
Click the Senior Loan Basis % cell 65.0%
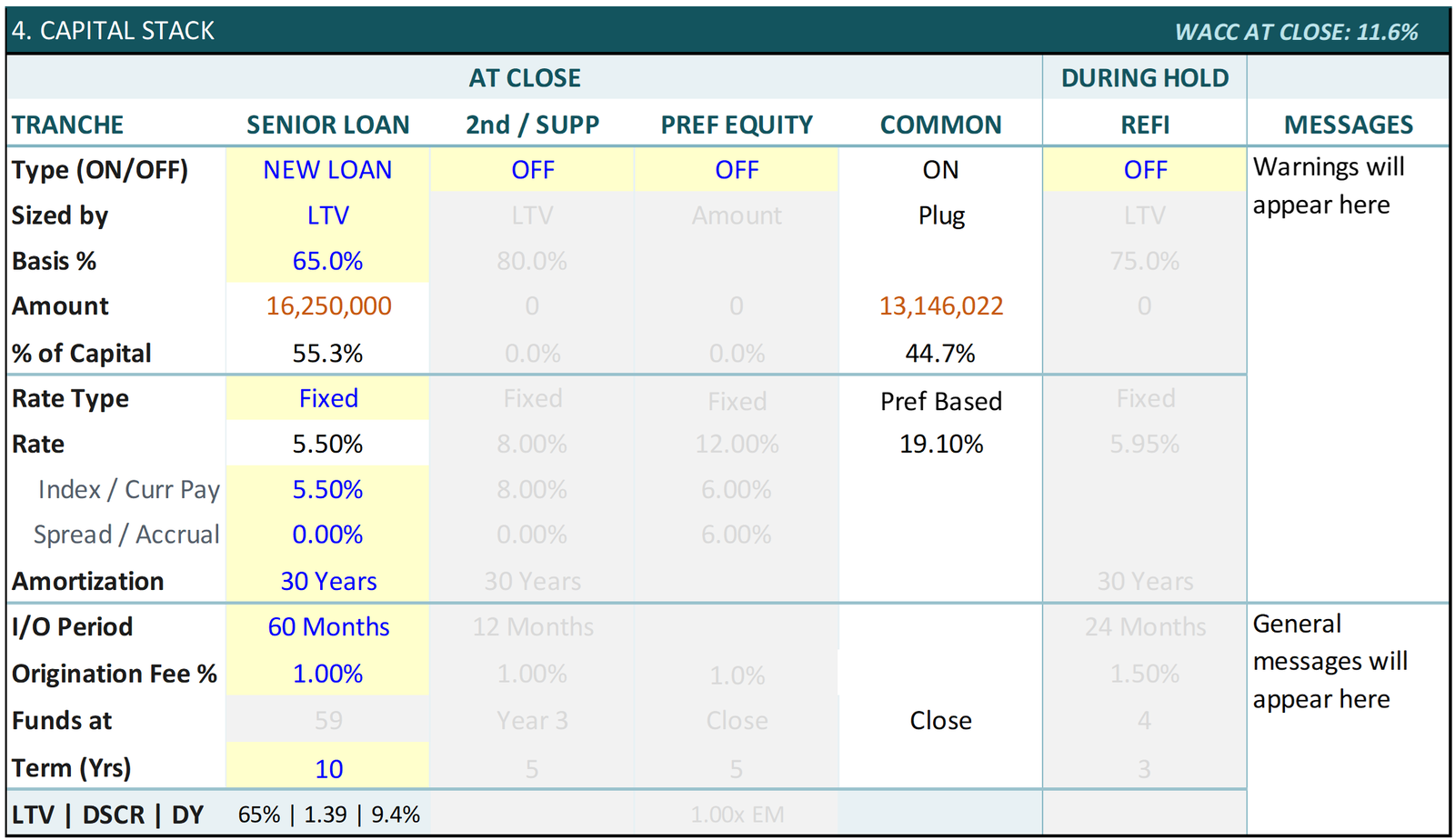(327, 261)
